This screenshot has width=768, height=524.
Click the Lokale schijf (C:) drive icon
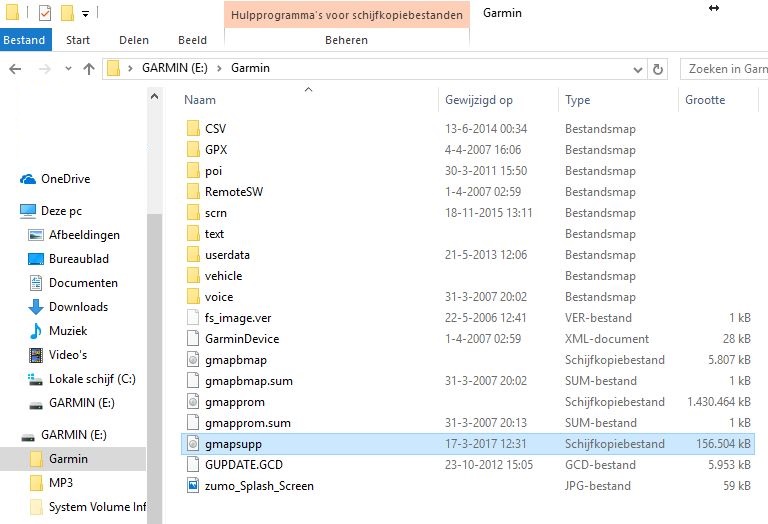[x=36, y=379]
